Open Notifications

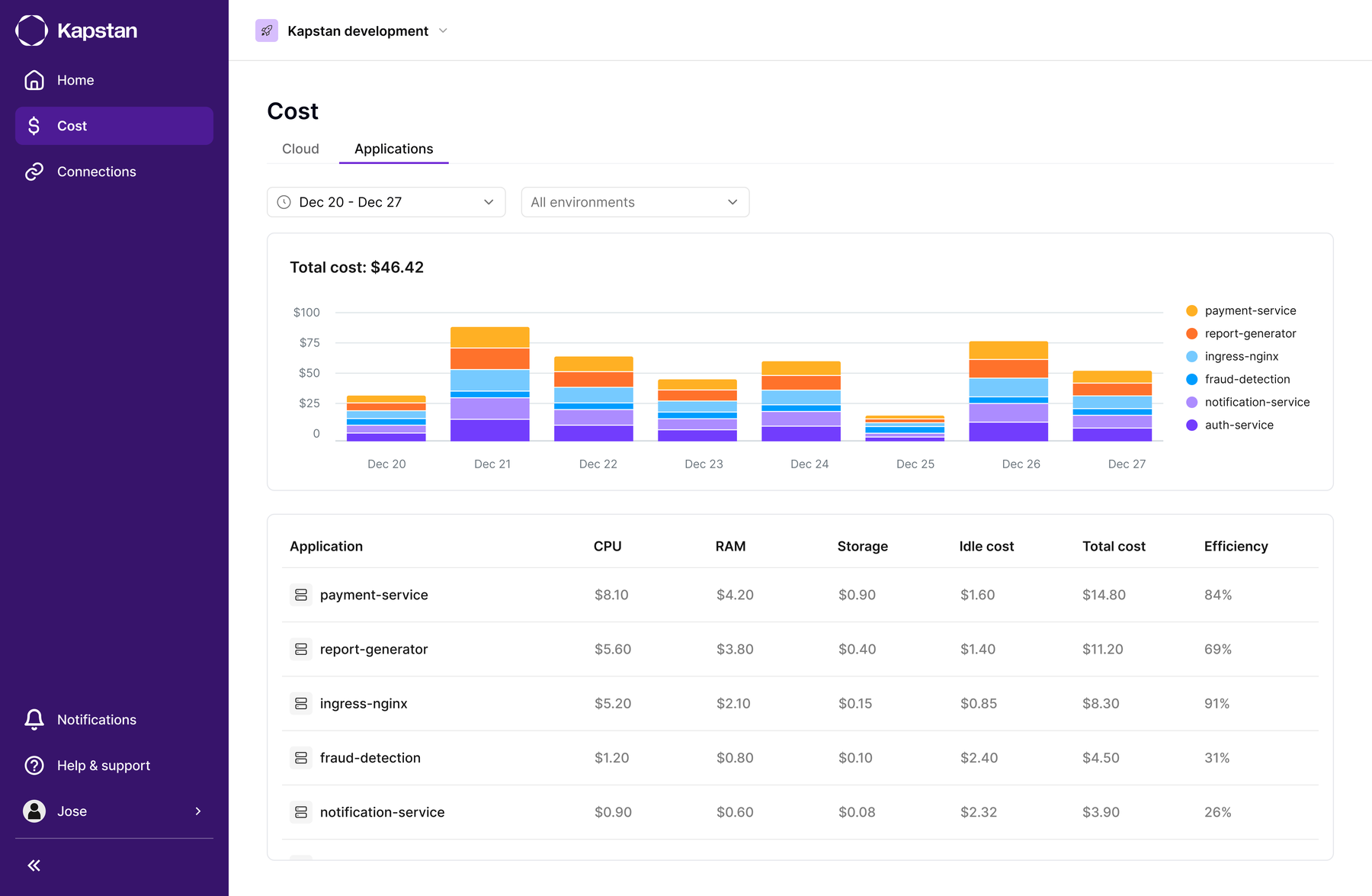(x=114, y=720)
